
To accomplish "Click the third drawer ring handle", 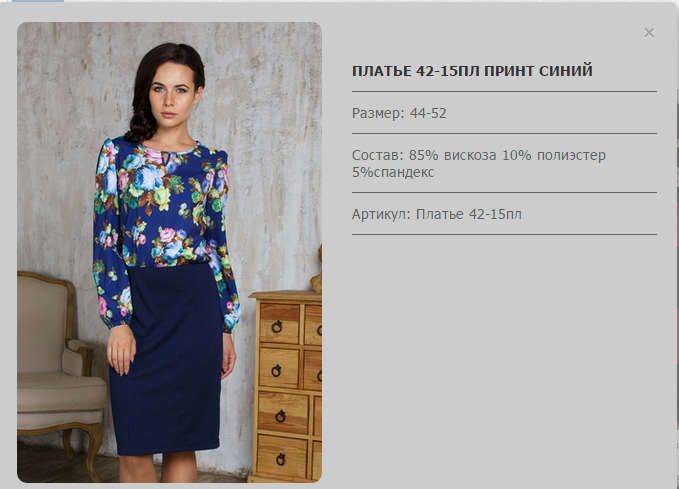I will coord(280,416).
